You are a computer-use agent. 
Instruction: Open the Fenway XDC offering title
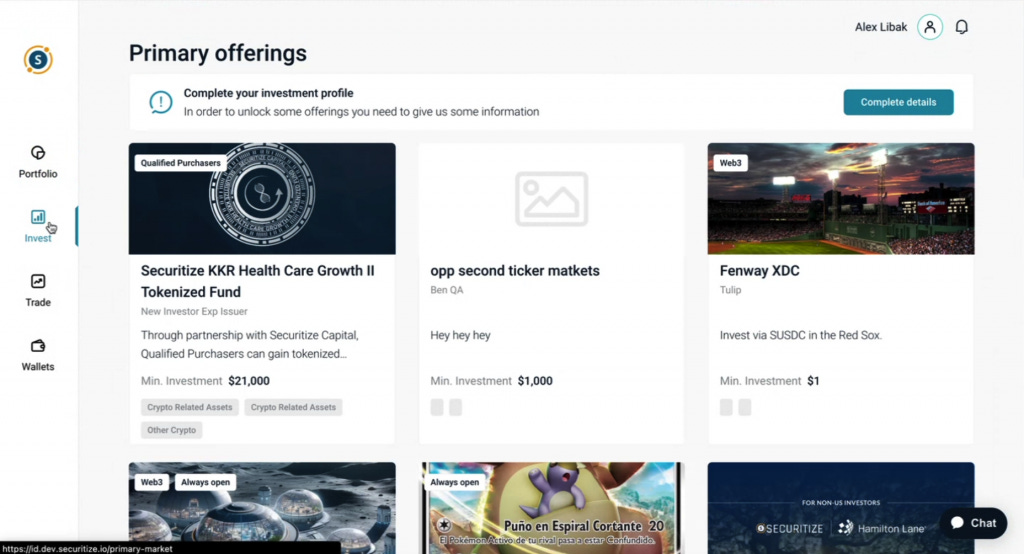click(x=760, y=270)
